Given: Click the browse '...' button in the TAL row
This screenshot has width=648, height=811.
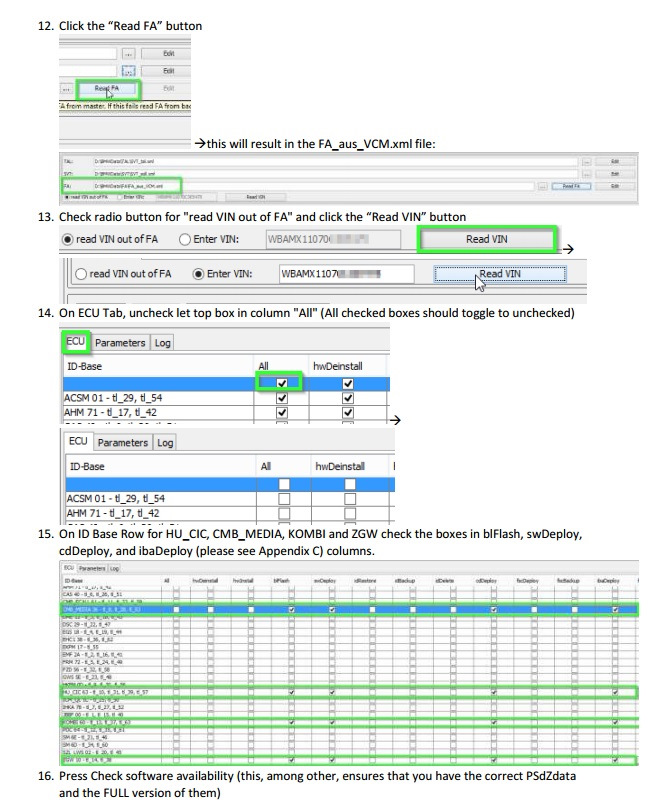Looking at the screenshot, I should click(586, 161).
